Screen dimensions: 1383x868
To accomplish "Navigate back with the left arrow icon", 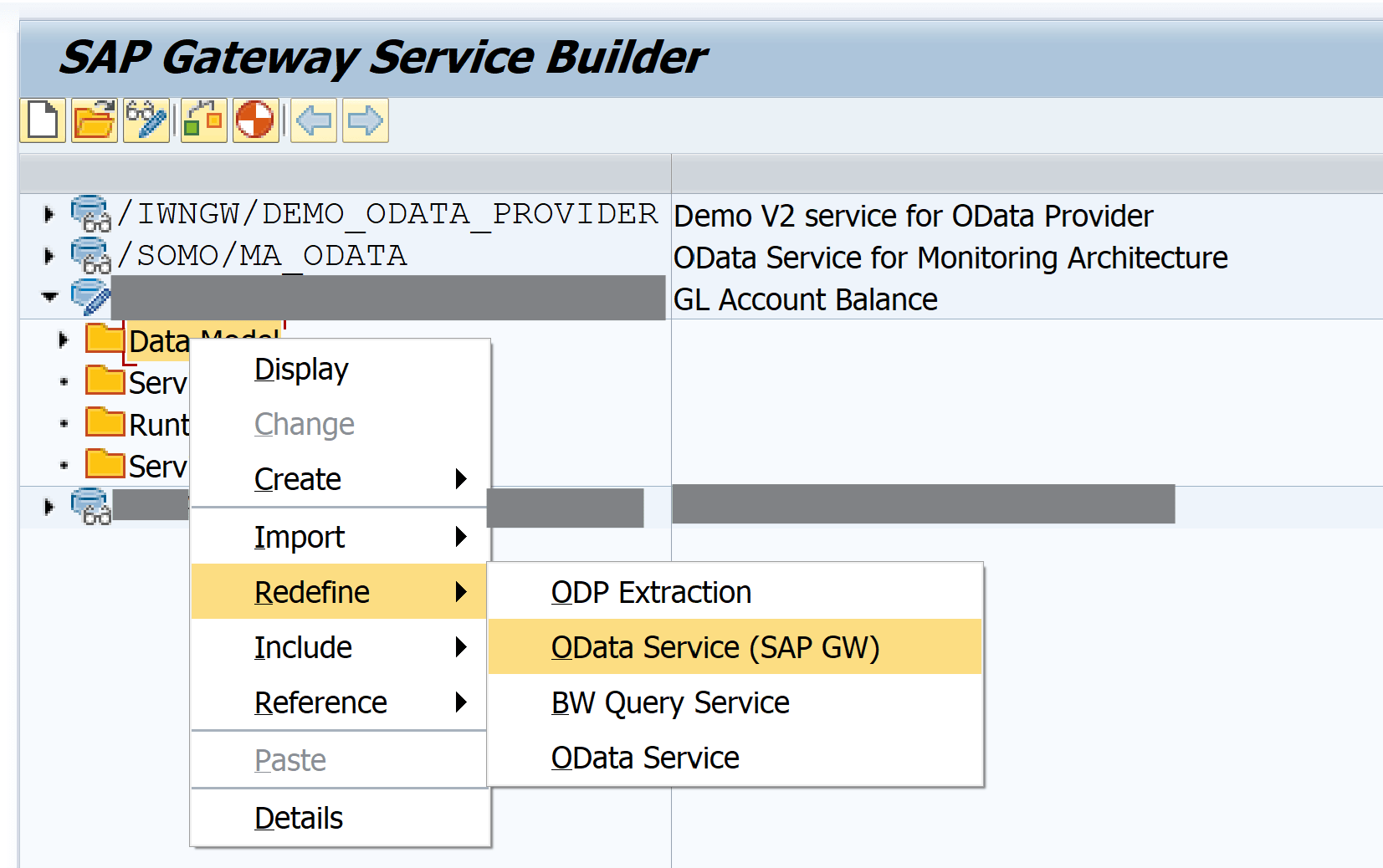I will (x=312, y=120).
